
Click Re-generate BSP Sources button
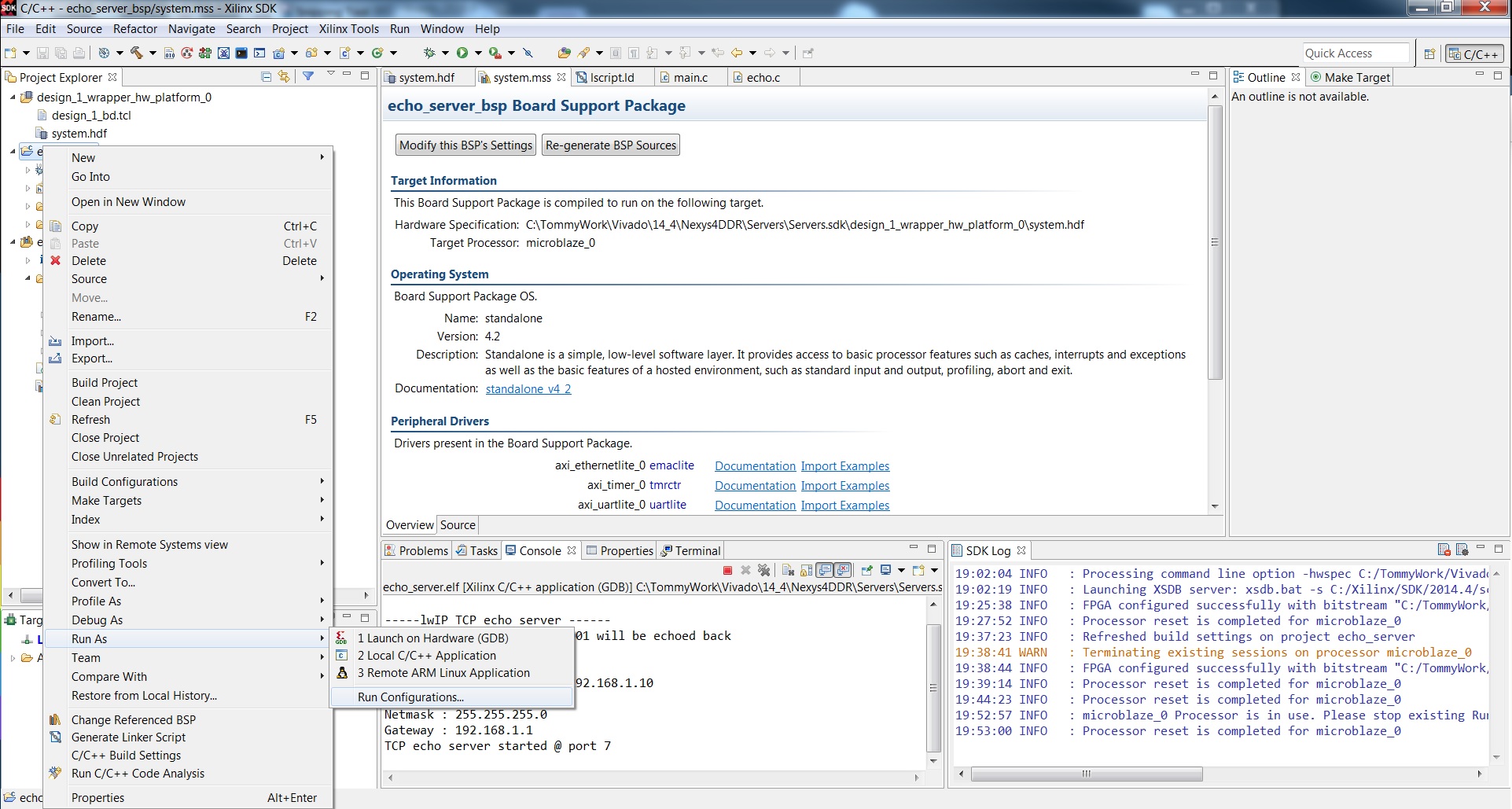[611, 145]
